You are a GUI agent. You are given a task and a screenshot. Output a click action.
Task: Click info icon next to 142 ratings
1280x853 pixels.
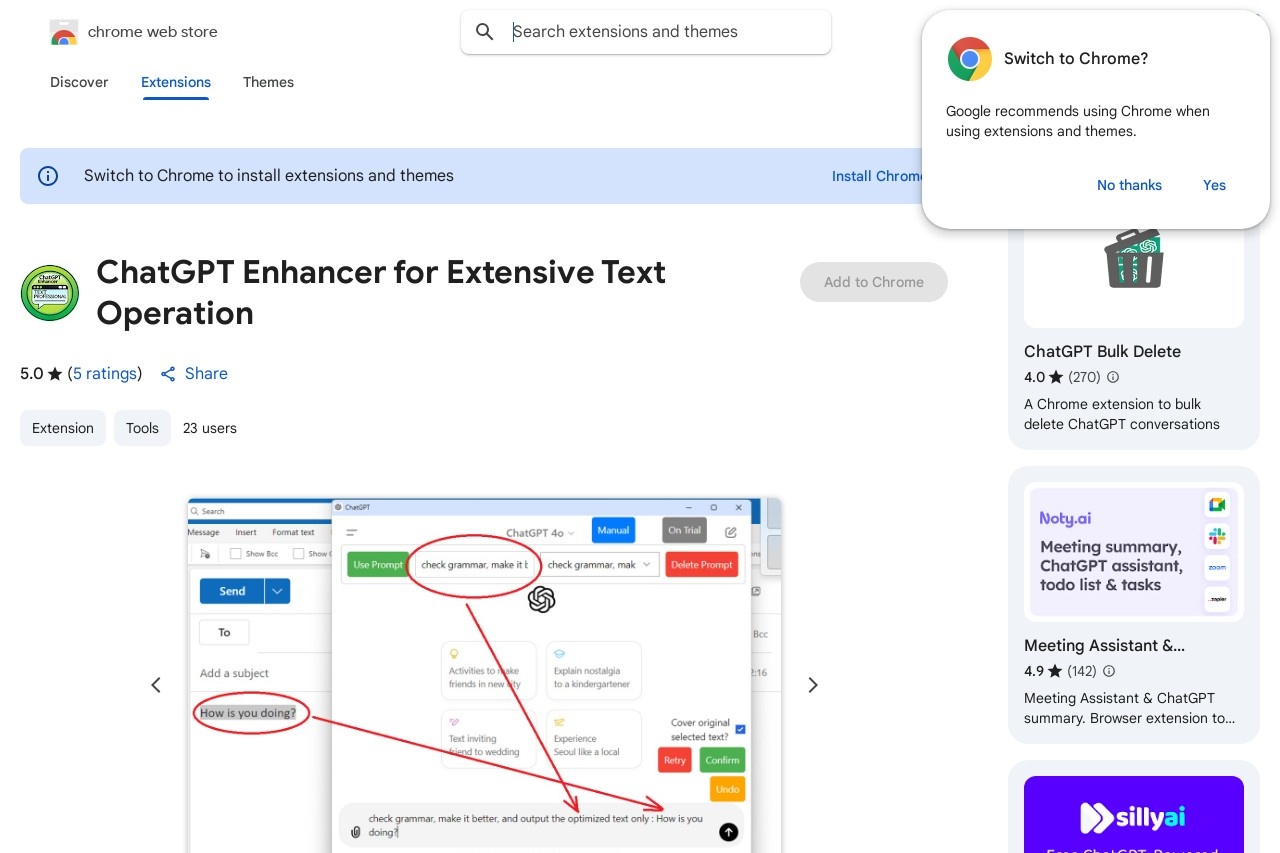tap(1109, 672)
